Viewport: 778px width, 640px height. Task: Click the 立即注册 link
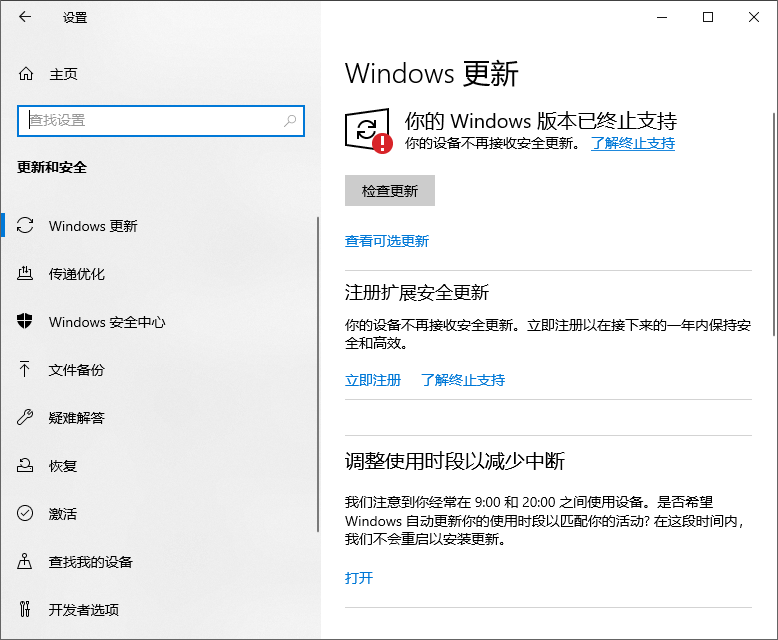pos(373,380)
